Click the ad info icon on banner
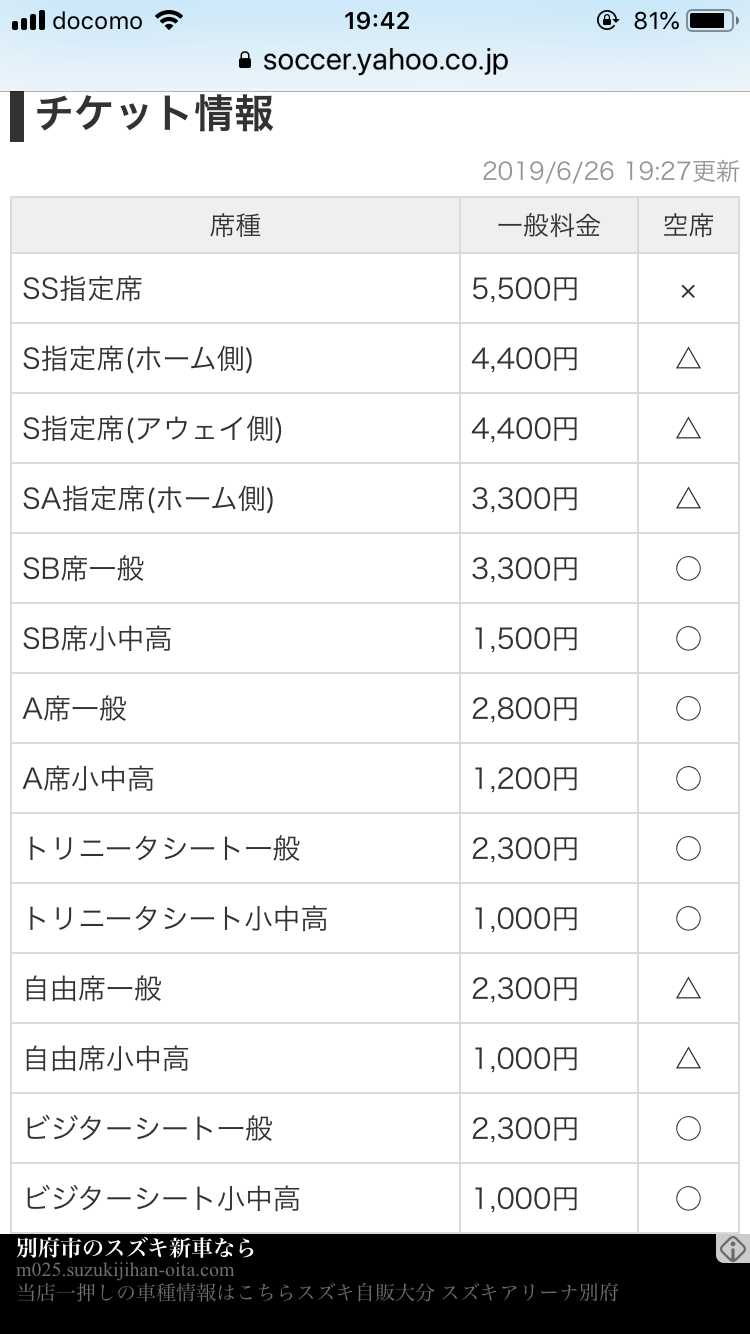750x1334 pixels. [x=733, y=1248]
